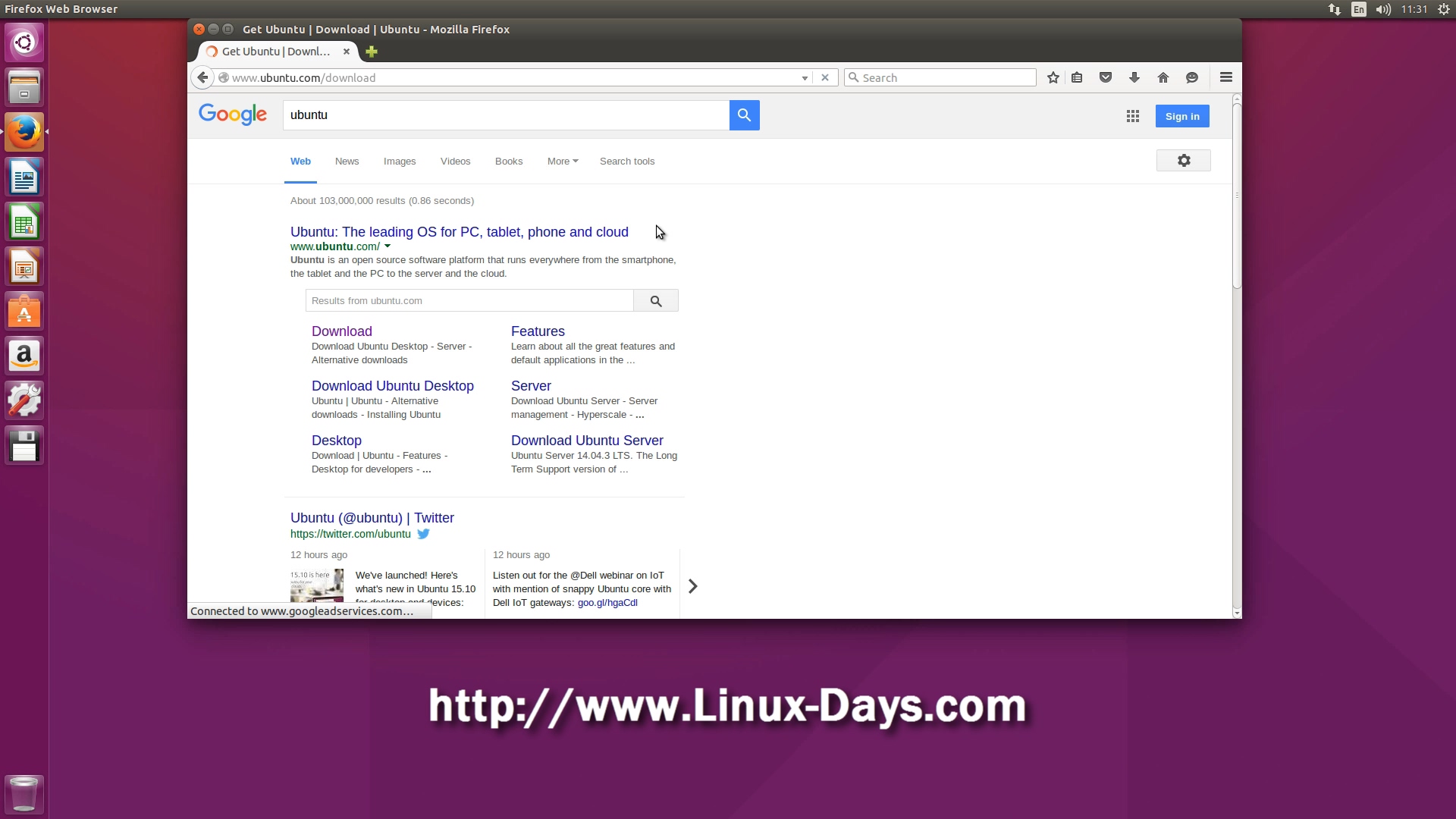Open Google search settings gear
The image size is (1456, 819).
(x=1184, y=161)
